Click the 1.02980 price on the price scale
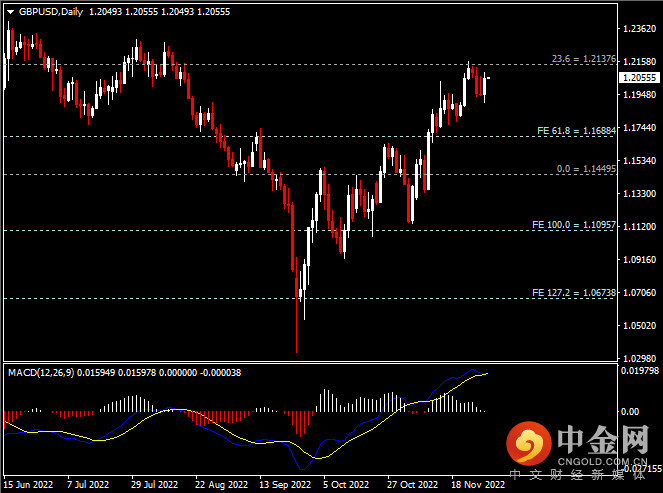The width and height of the screenshot is (663, 493). [638, 358]
